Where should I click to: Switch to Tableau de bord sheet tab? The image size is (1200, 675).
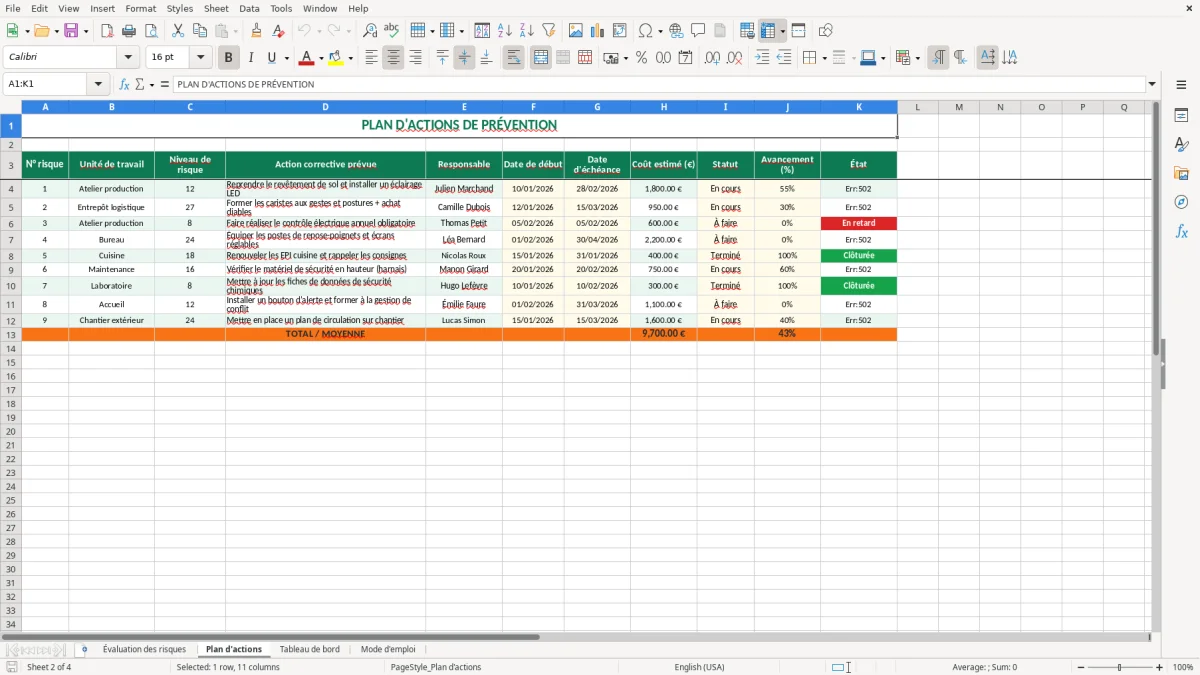[309, 649]
